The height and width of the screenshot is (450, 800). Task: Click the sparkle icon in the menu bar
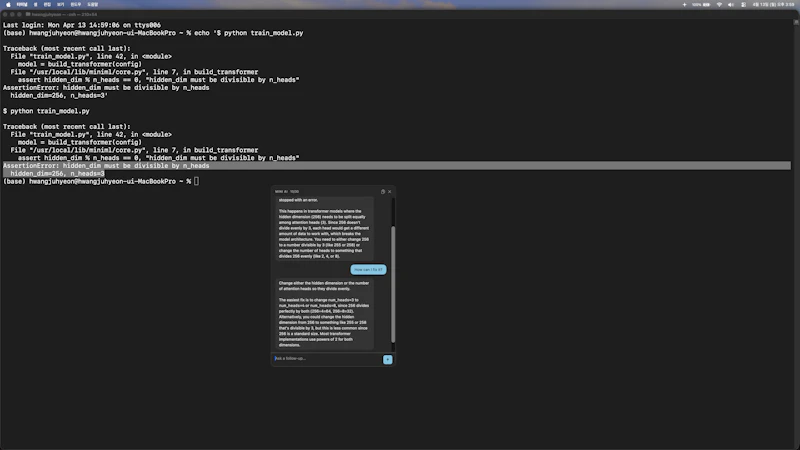click(684, 4)
